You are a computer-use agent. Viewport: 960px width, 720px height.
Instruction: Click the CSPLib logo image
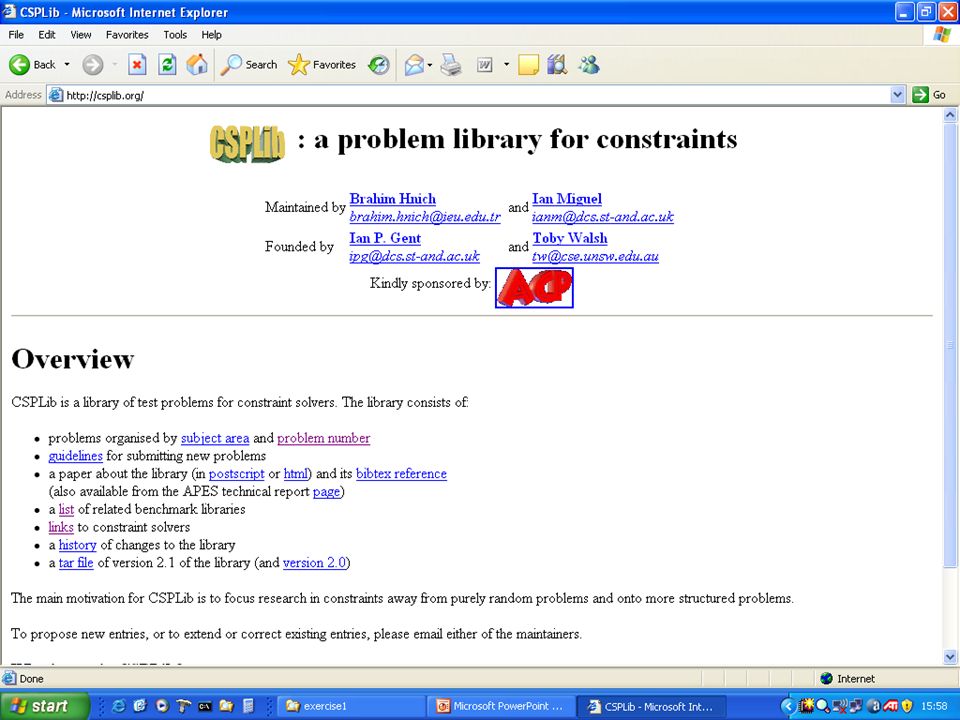pos(247,143)
